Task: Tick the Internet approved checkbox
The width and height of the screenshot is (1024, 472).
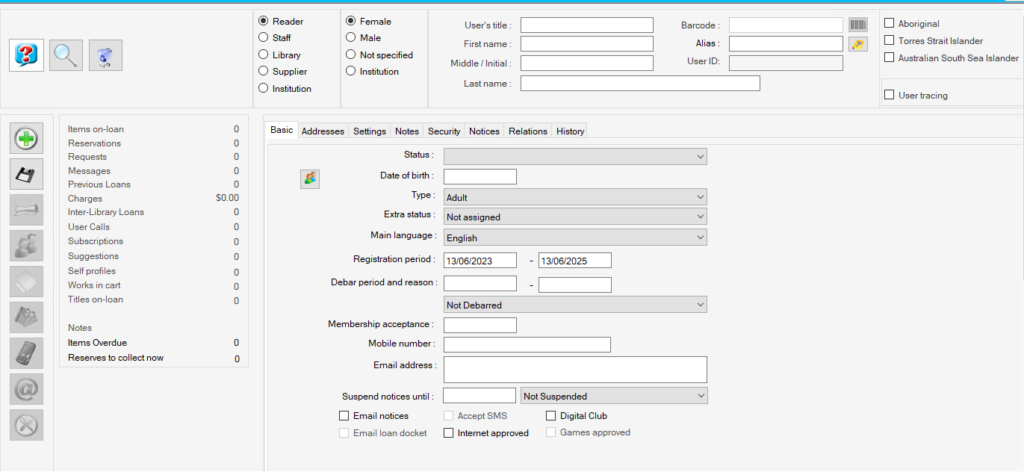Action: click(x=448, y=433)
